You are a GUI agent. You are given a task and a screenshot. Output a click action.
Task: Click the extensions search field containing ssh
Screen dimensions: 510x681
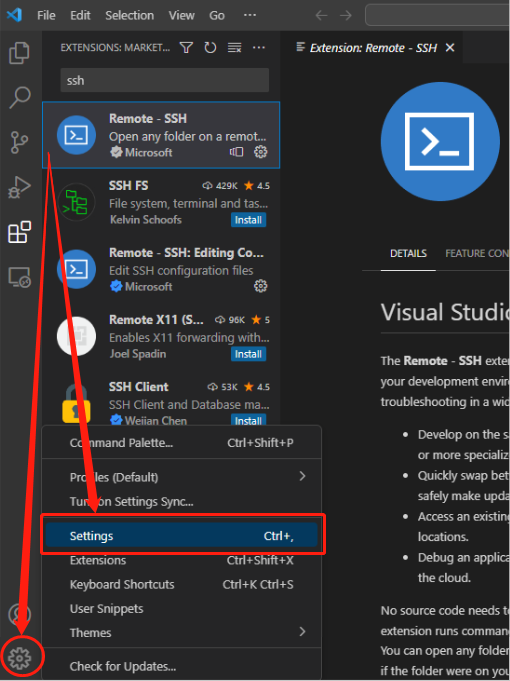click(165, 80)
